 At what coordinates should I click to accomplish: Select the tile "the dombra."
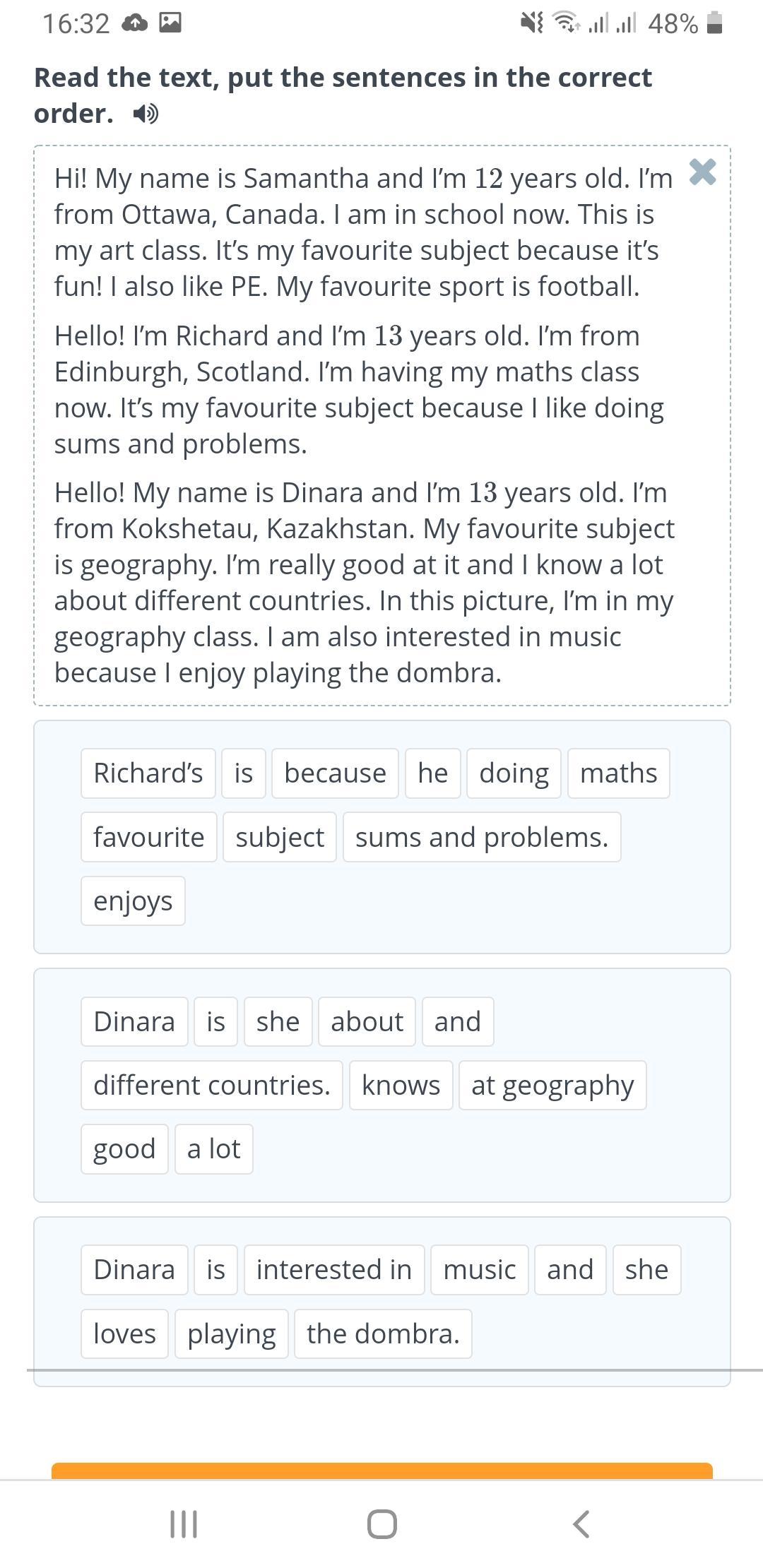(384, 1334)
